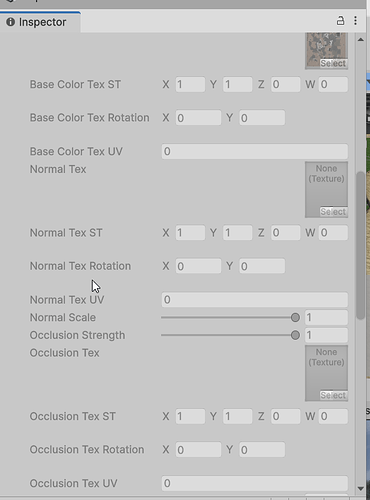370x500 pixels.
Task: Click Base Color Tex Rotation Y field
Action: 262,118
